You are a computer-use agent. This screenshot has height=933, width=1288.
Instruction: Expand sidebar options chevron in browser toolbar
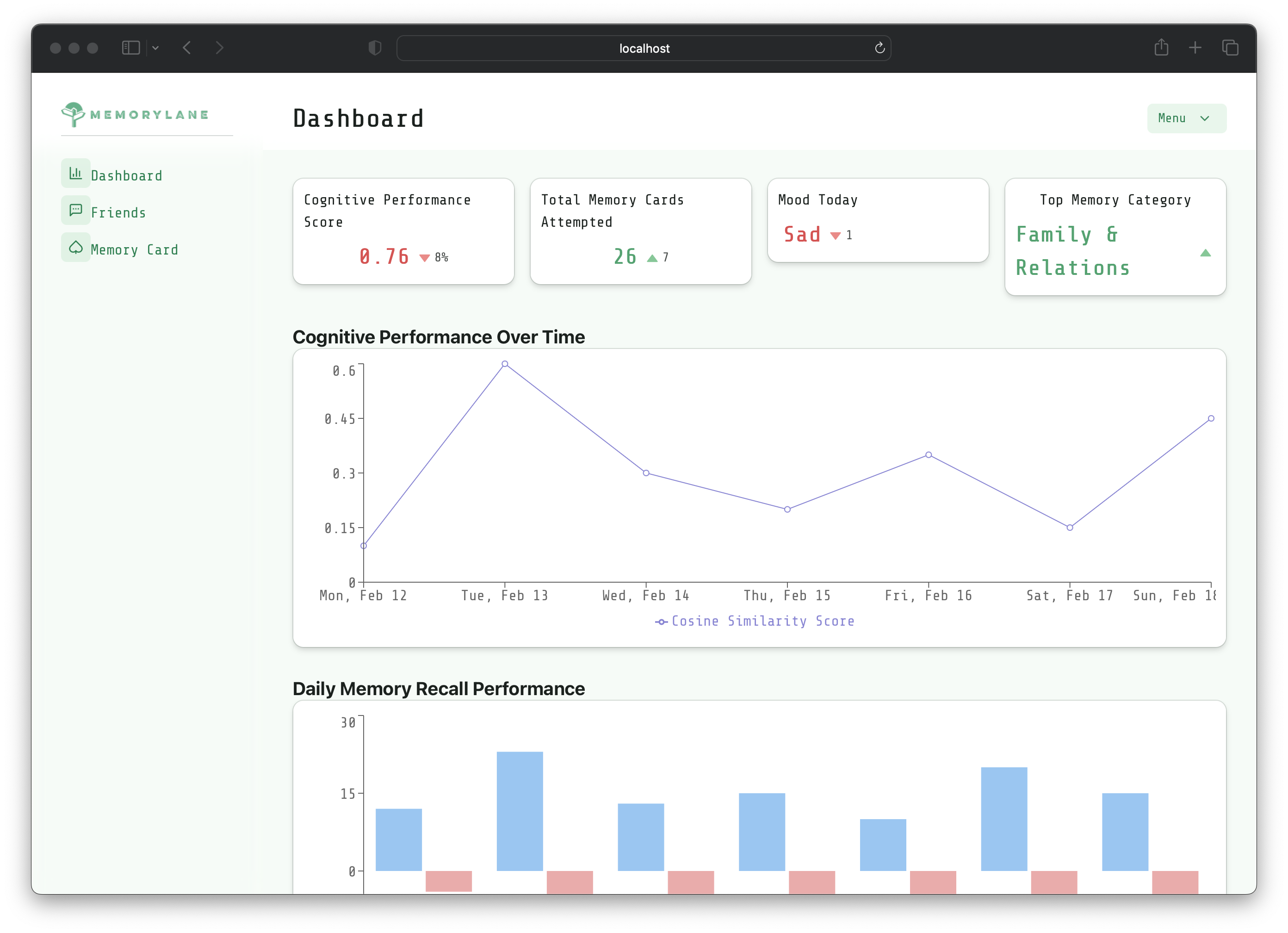point(155,48)
